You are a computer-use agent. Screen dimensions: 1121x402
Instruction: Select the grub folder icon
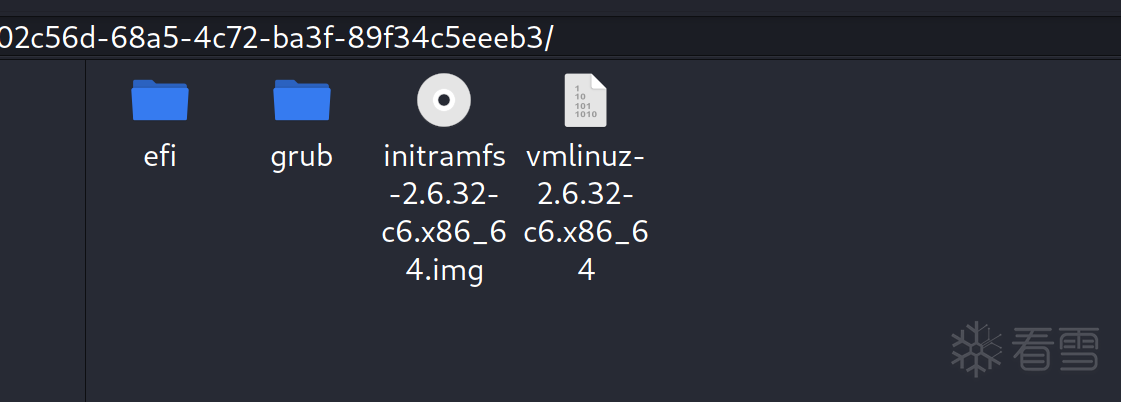(302, 100)
